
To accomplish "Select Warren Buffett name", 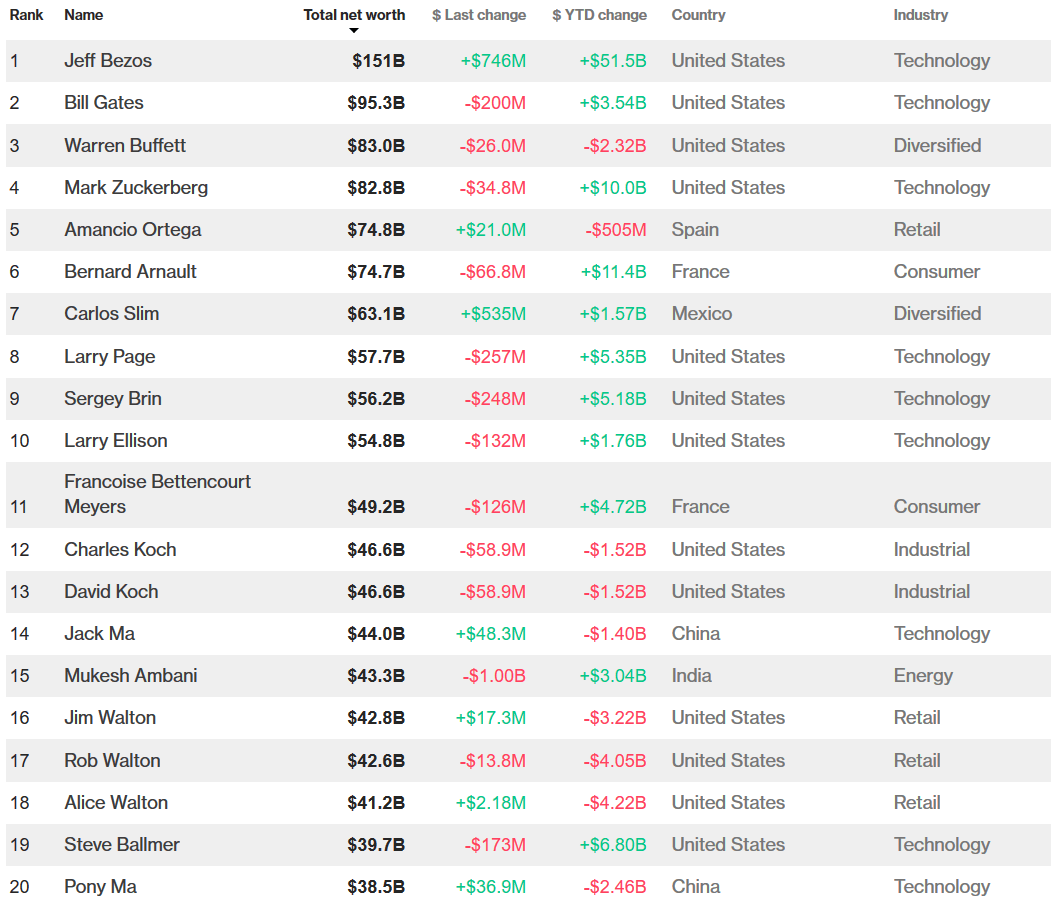I will [x=125, y=145].
